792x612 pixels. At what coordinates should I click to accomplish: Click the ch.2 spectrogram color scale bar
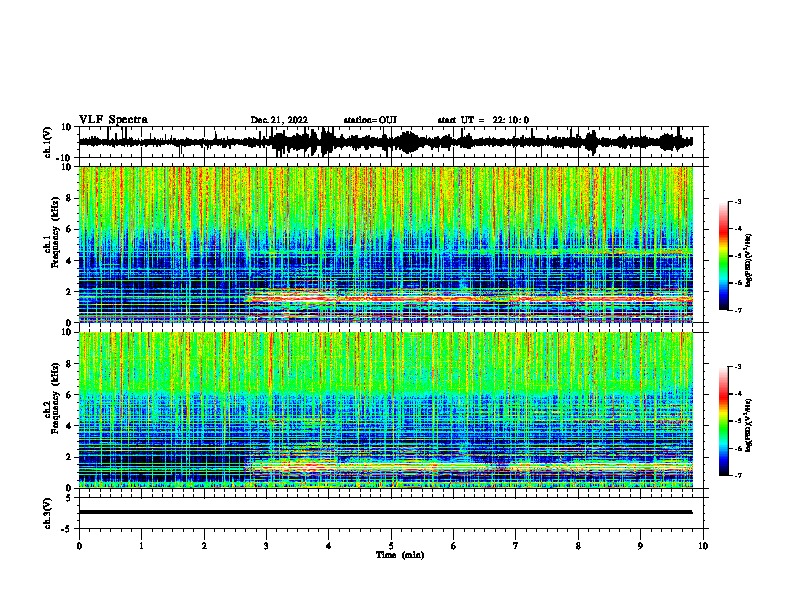tap(723, 421)
